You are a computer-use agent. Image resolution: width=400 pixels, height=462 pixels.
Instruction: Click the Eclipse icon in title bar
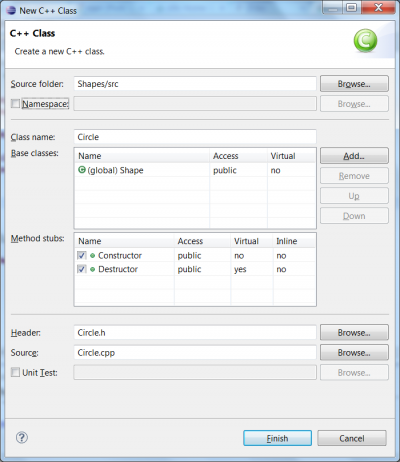11,10
